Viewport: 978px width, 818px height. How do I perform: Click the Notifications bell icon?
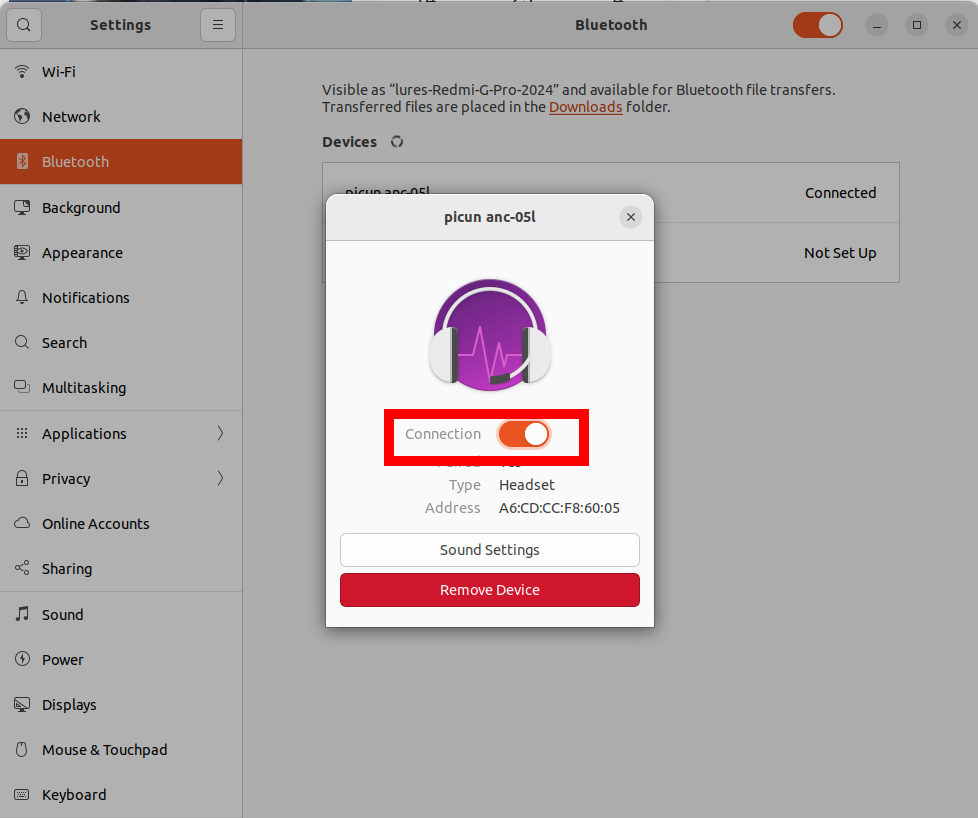(x=22, y=298)
